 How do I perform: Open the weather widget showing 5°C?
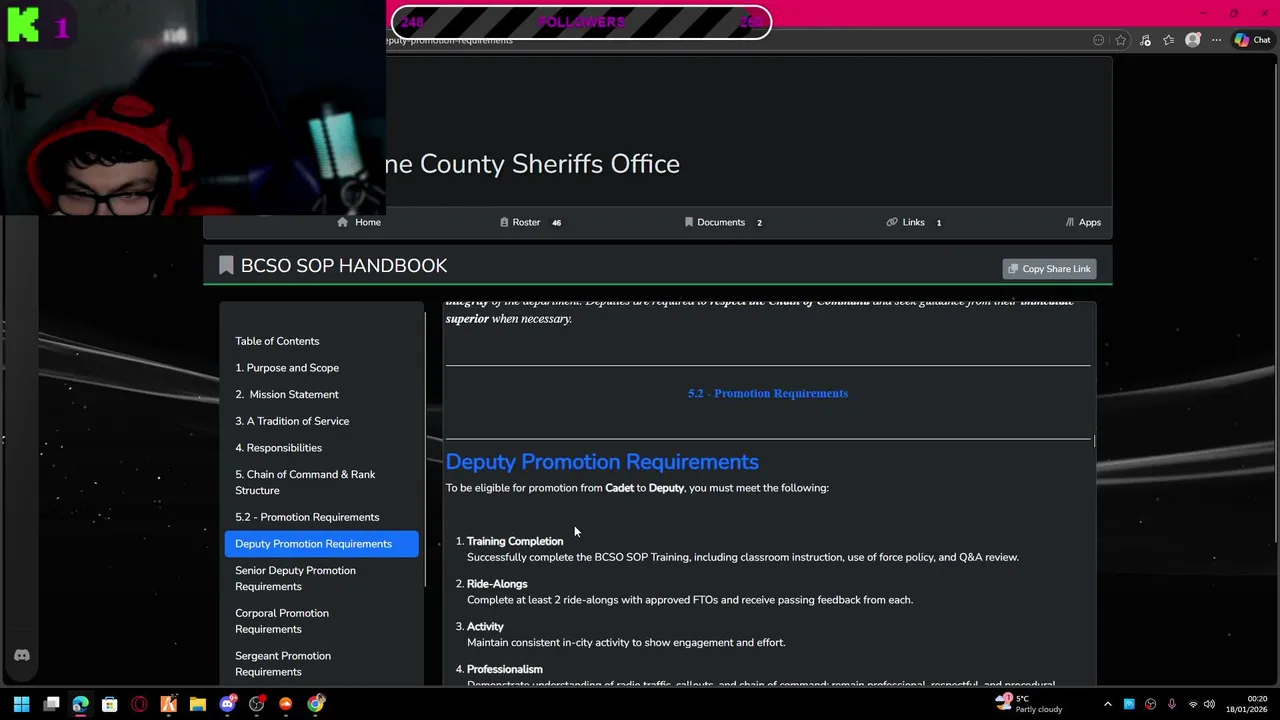click(x=1029, y=704)
